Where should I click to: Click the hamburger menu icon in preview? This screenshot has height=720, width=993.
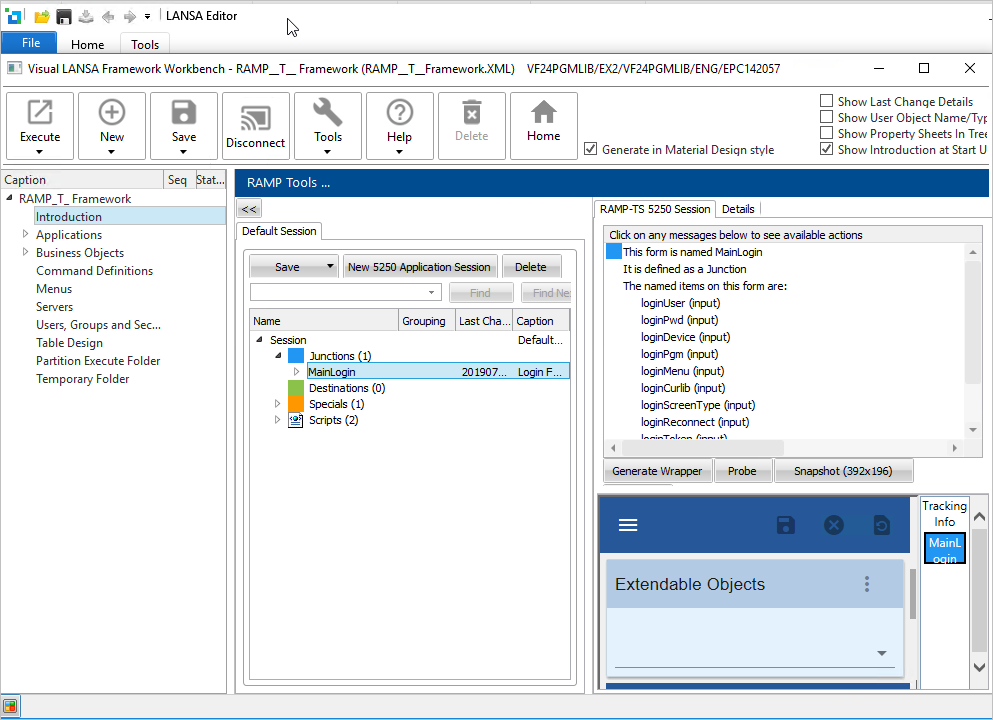[x=628, y=525]
